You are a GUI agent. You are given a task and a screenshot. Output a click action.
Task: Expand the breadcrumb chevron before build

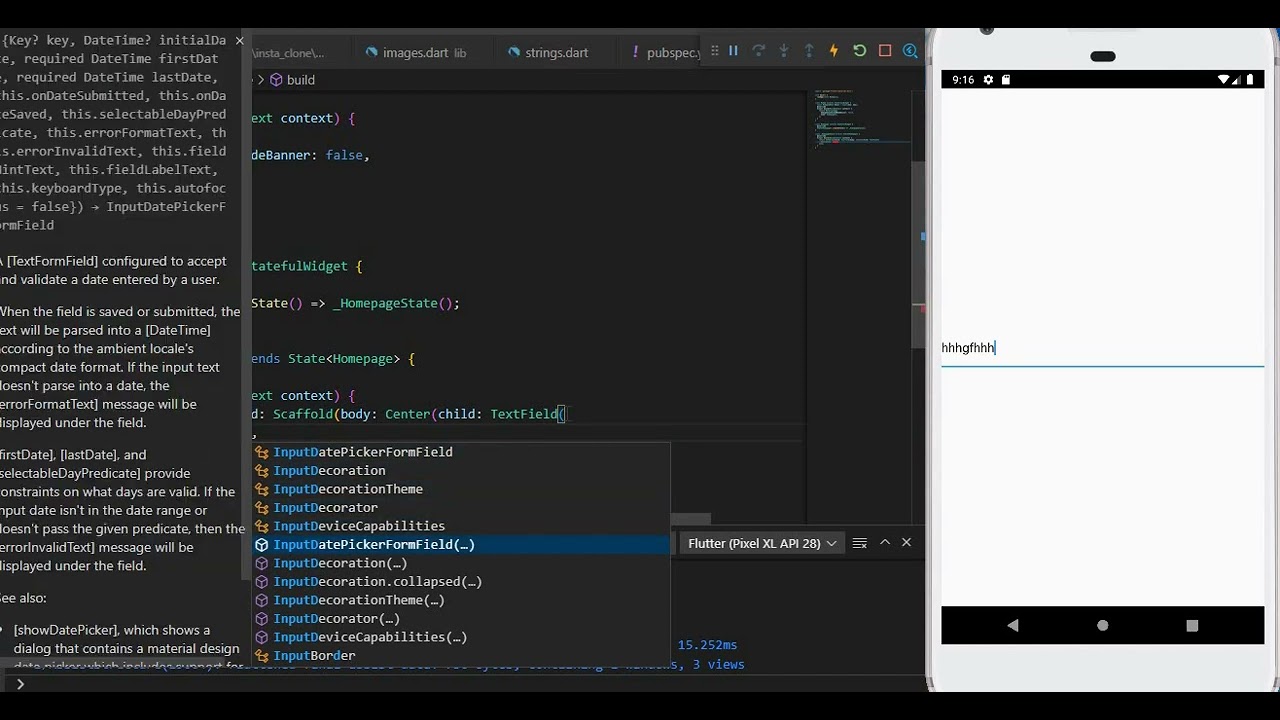pos(260,80)
